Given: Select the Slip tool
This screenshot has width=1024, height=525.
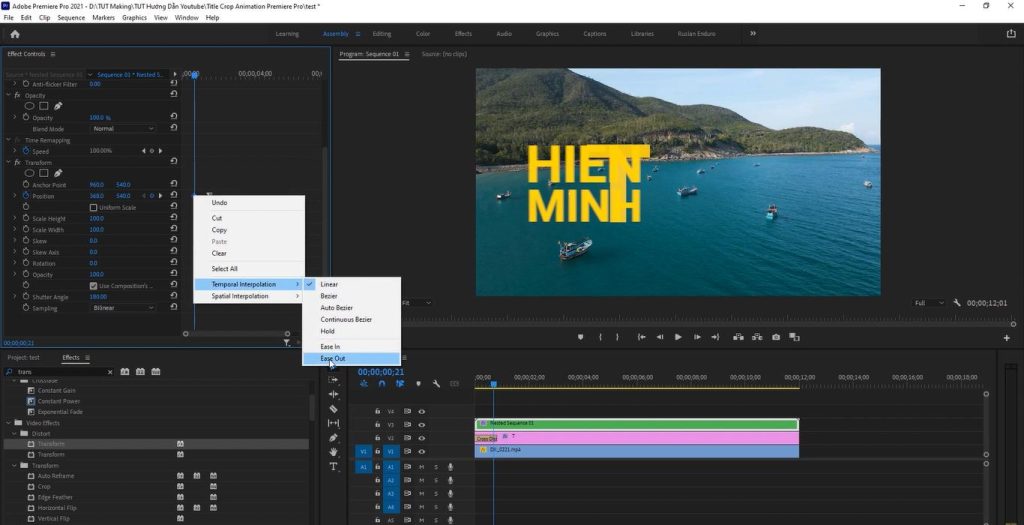Looking at the screenshot, I should (333, 423).
